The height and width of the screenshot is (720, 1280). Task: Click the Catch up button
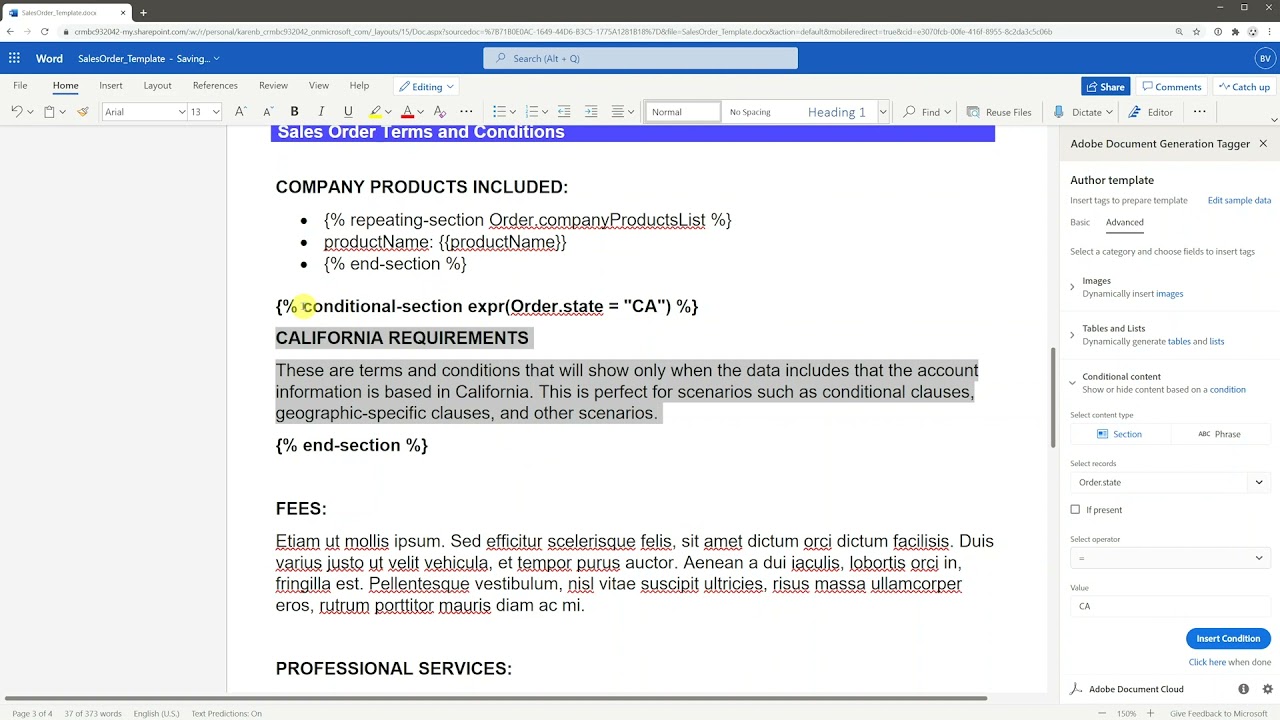click(1244, 87)
